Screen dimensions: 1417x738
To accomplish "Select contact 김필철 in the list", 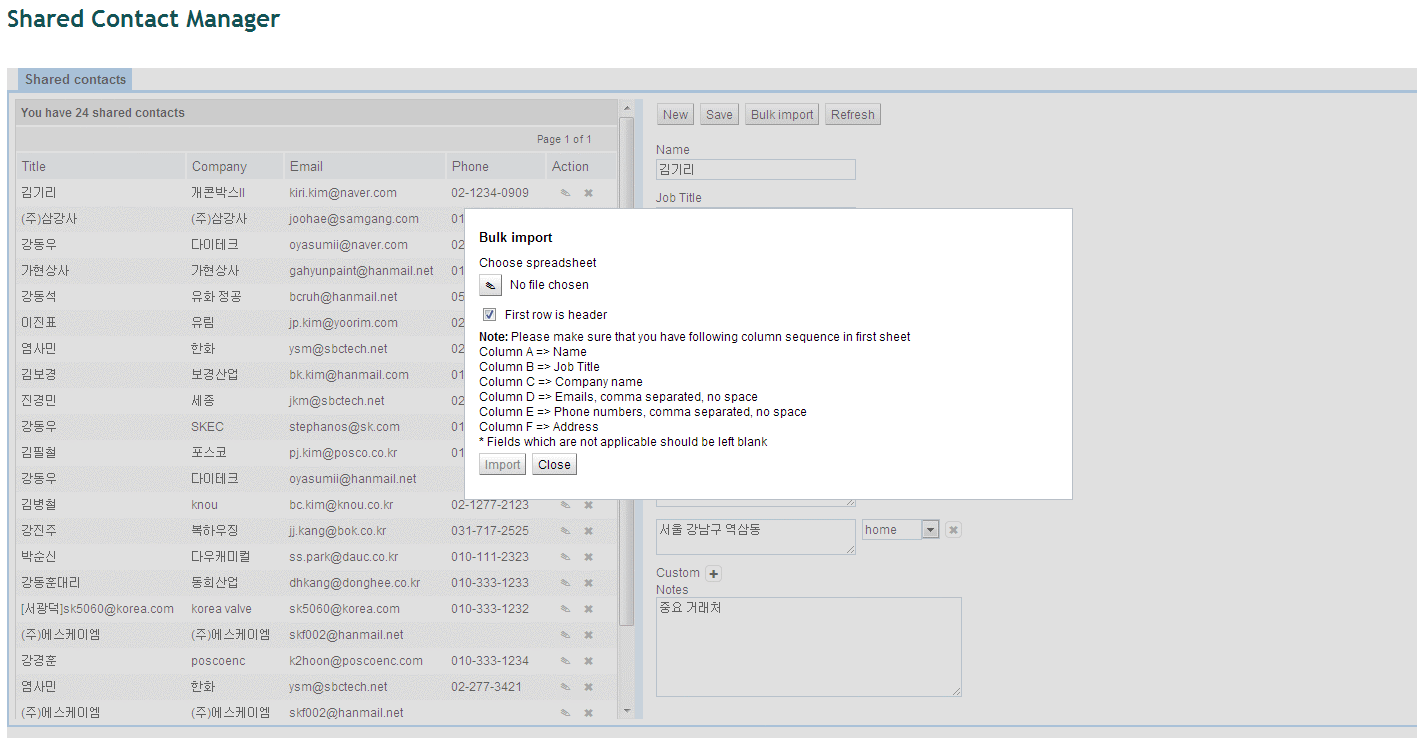I will [39, 452].
